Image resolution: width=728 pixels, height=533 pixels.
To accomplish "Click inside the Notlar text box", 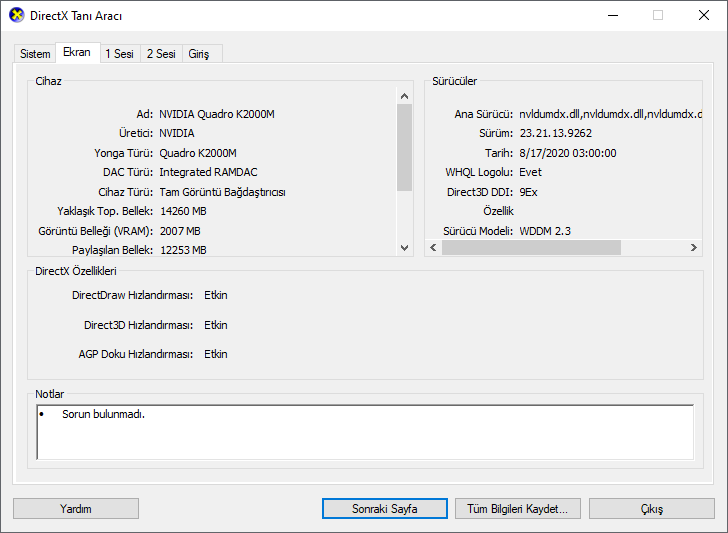I will point(365,432).
